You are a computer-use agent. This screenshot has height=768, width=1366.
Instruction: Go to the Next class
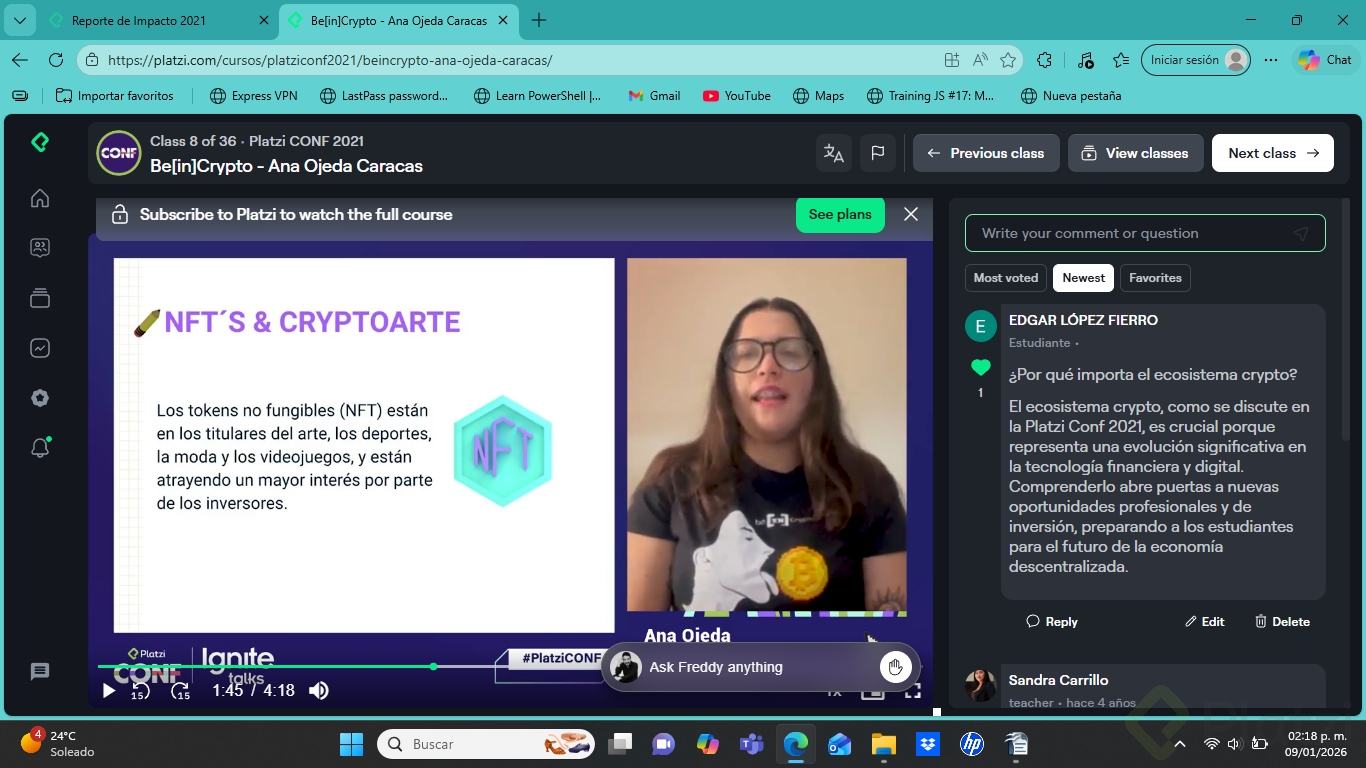coord(1273,153)
